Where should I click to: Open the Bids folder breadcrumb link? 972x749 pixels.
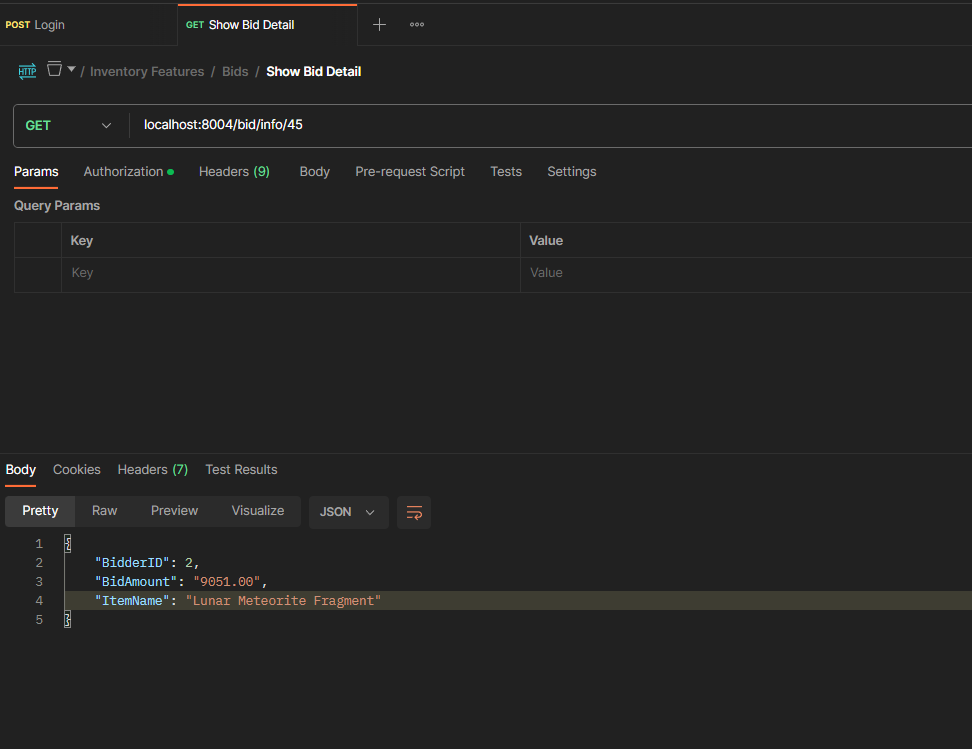[235, 72]
